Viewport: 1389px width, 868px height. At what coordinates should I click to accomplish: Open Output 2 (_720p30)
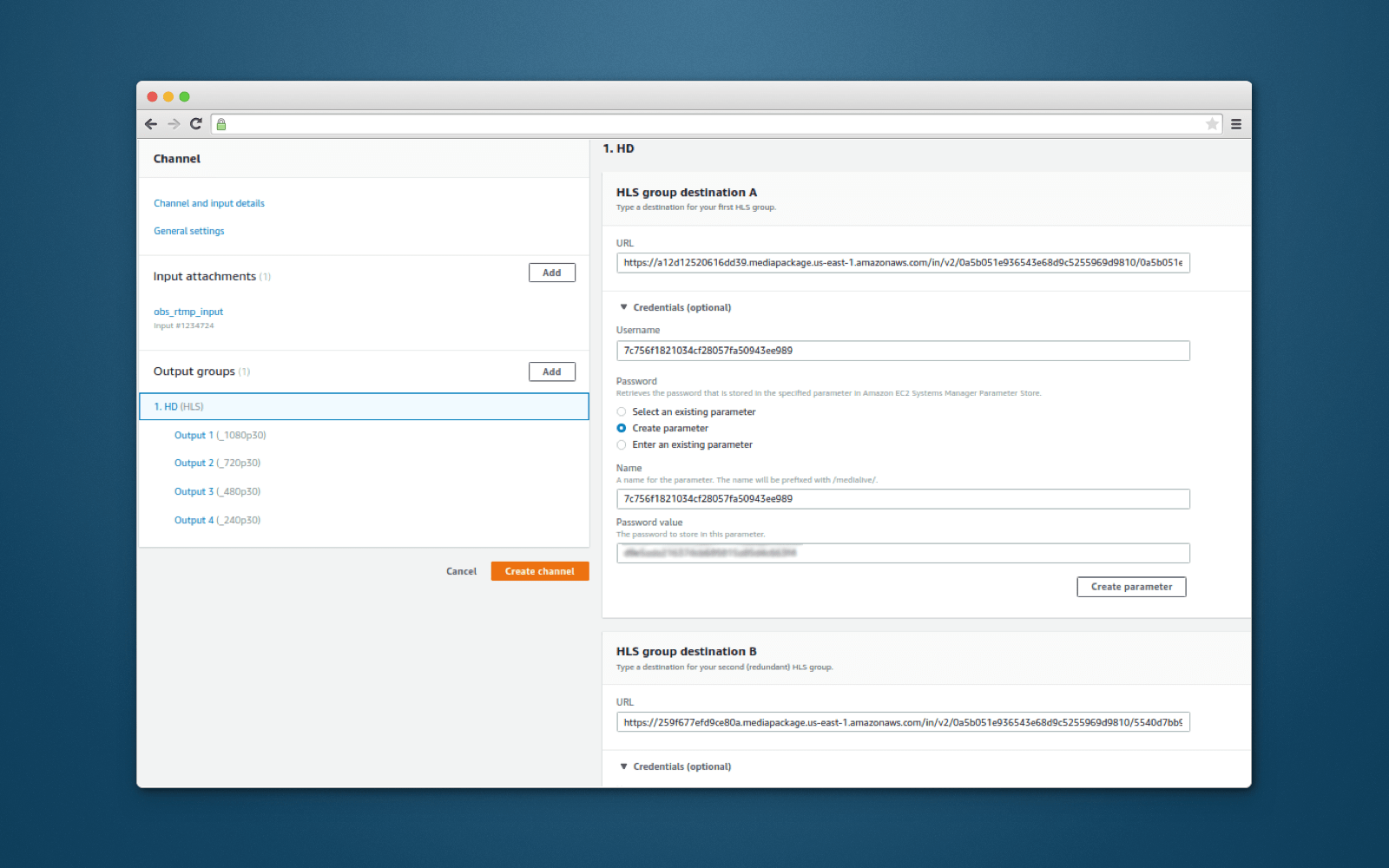217,463
